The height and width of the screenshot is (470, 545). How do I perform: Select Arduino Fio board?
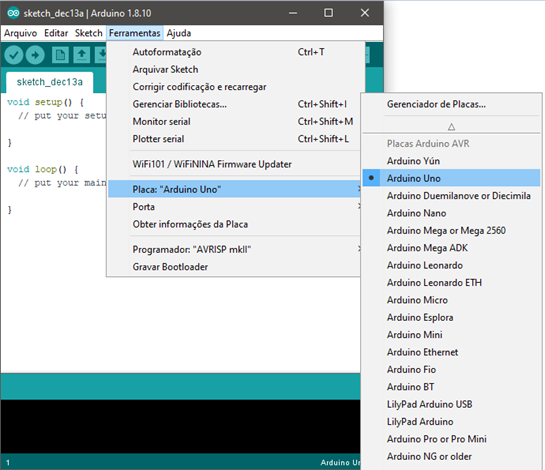[x=451, y=370]
